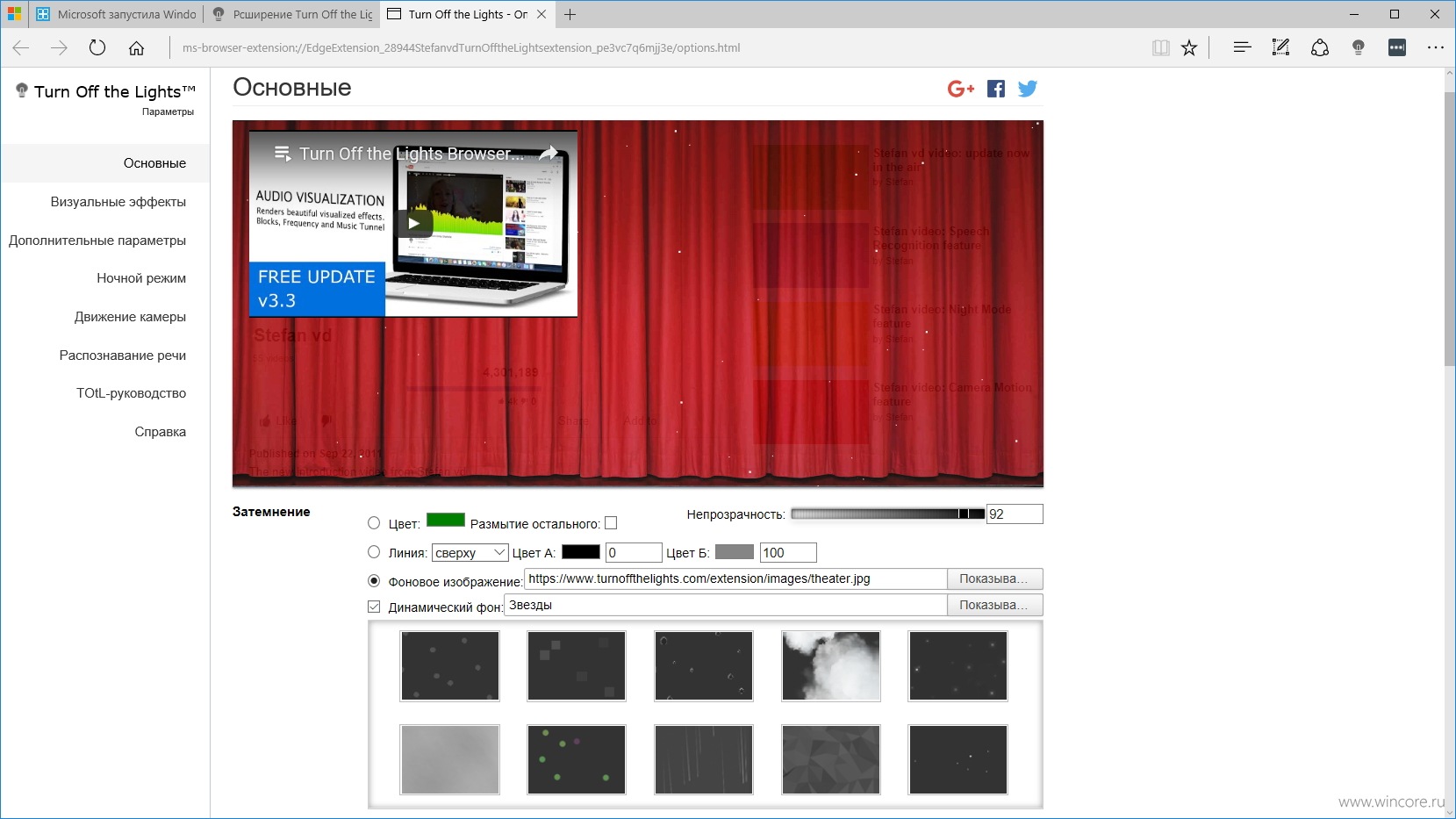
Task: Click the Share icon in the Edge toolbar
Action: (1319, 48)
